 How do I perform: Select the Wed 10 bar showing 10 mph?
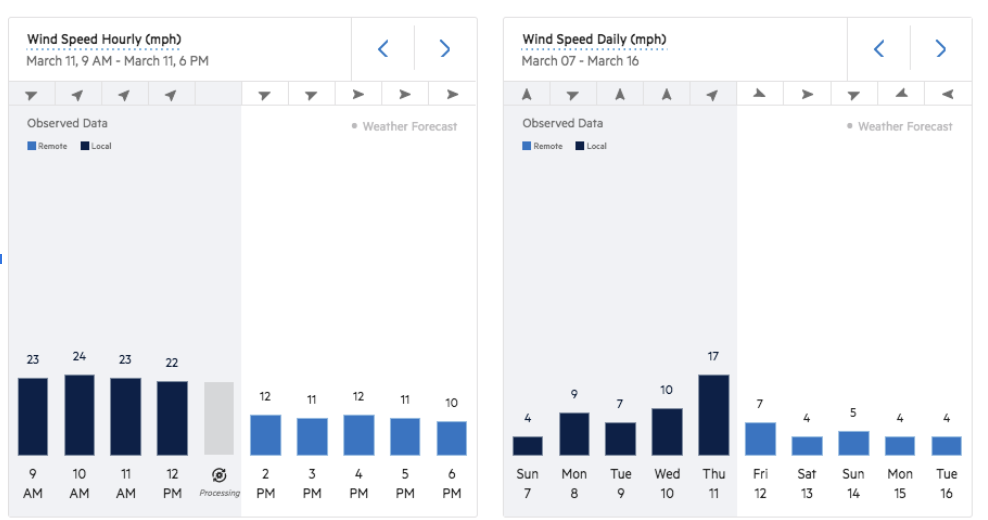(x=667, y=432)
